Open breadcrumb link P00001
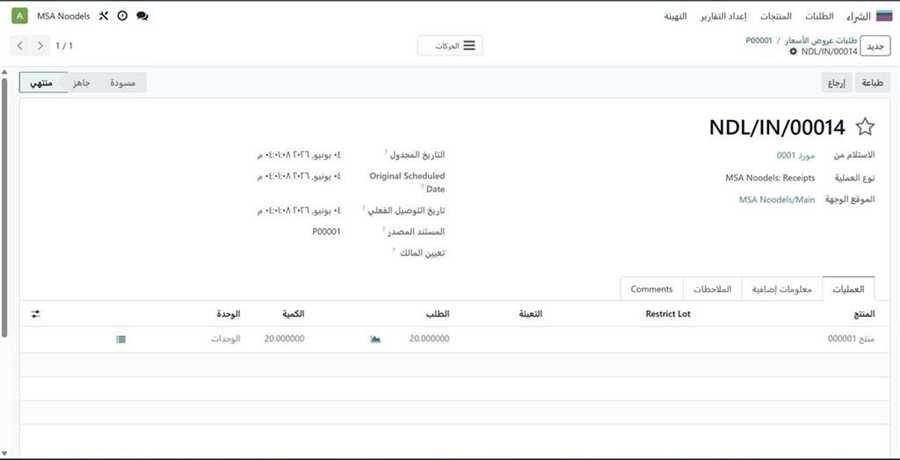 [x=759, y=41]
